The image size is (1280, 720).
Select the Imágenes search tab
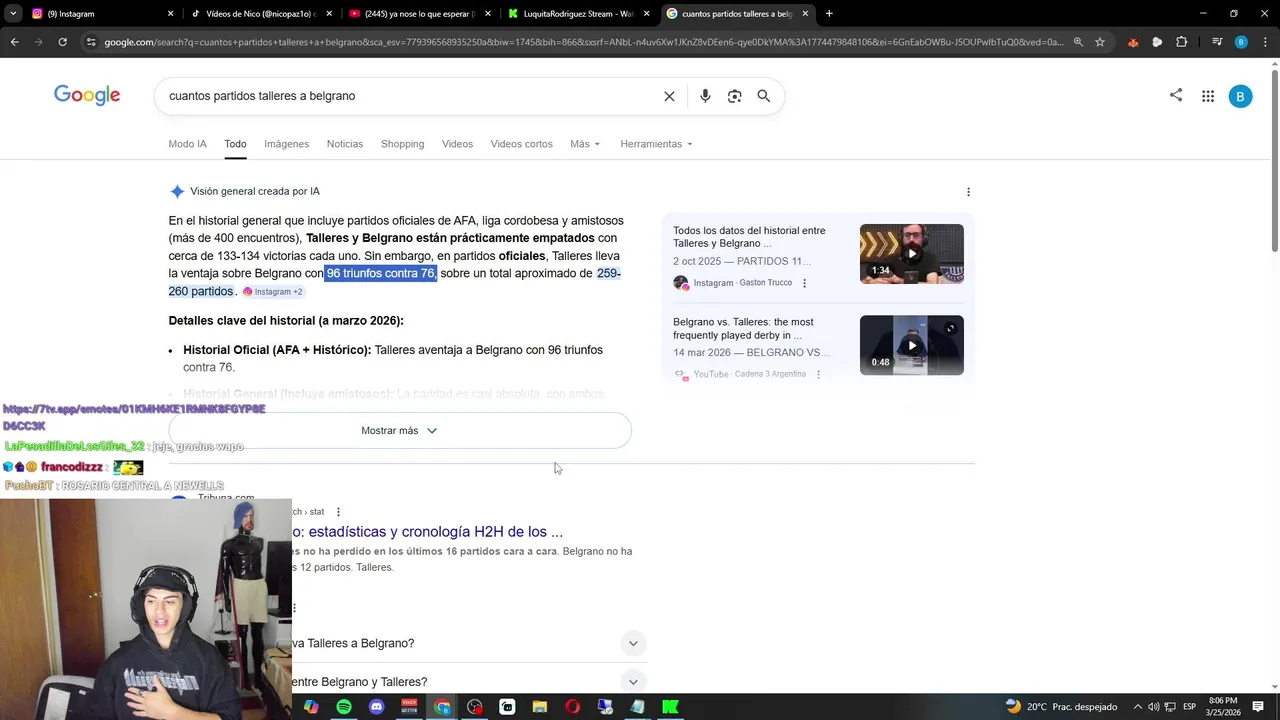(286, 144)
